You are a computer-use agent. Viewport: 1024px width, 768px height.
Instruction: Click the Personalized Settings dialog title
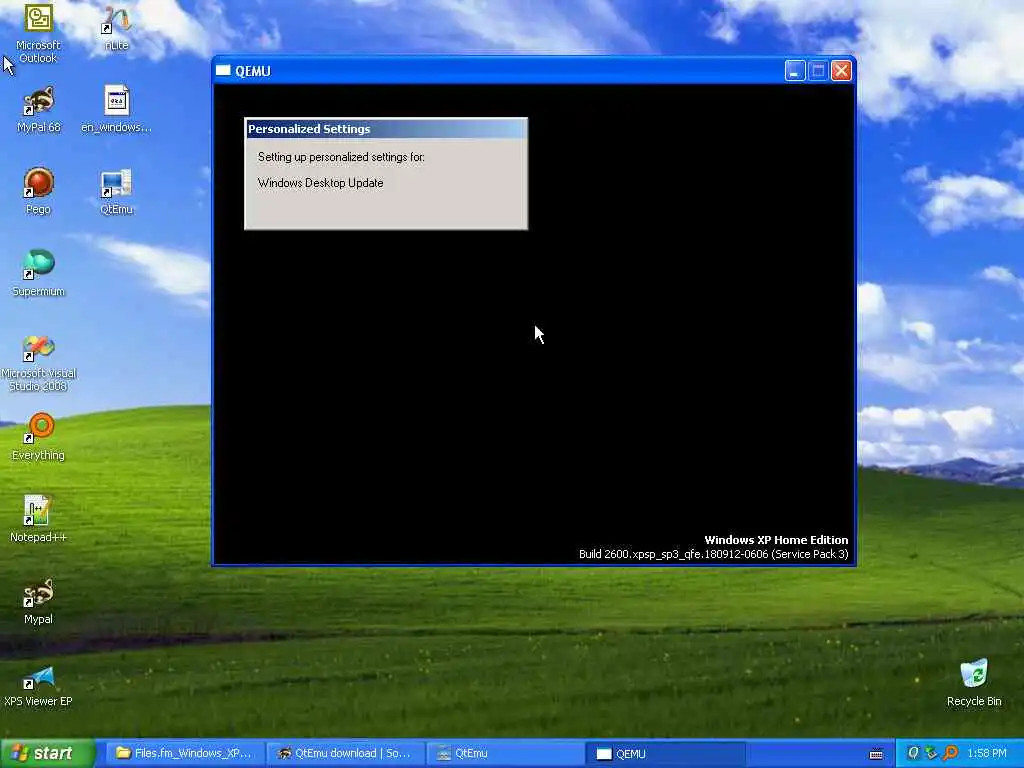pos(309,129)
